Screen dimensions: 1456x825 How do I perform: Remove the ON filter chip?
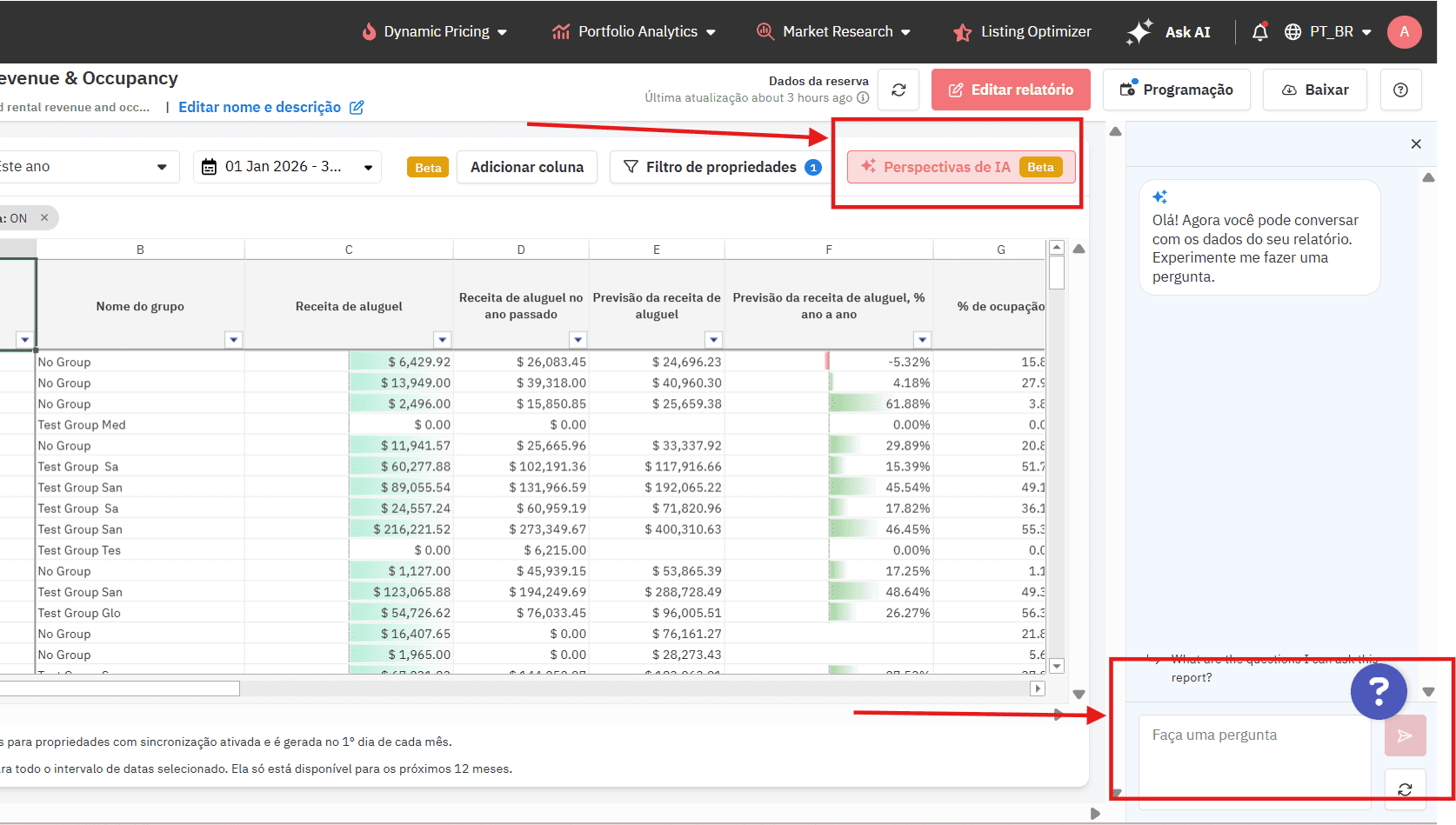pos(44,217)
